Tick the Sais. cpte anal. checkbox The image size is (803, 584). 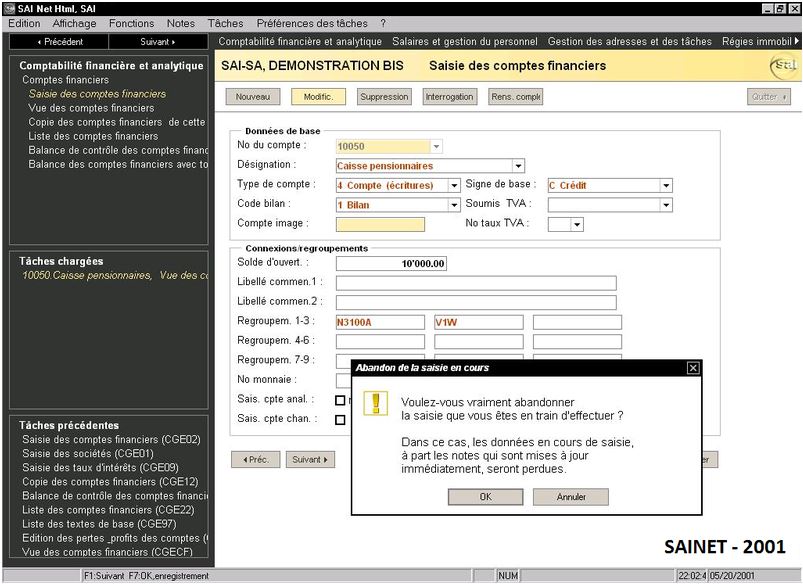[340, 400]
